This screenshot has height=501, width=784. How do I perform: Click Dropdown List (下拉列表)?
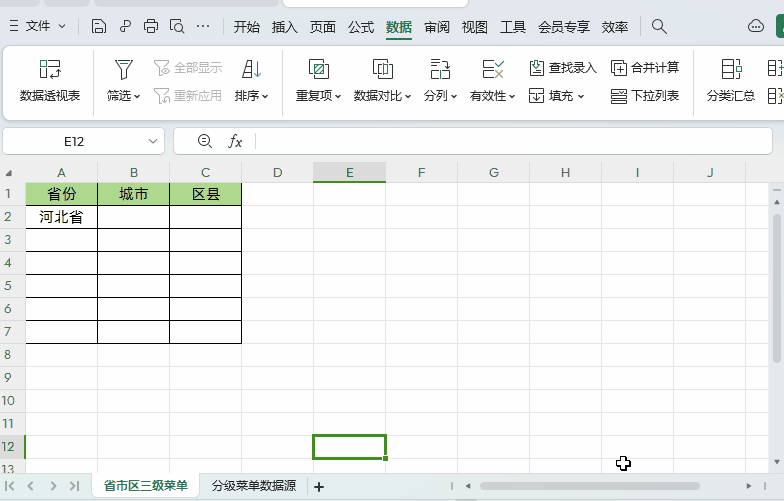[644, 96]
